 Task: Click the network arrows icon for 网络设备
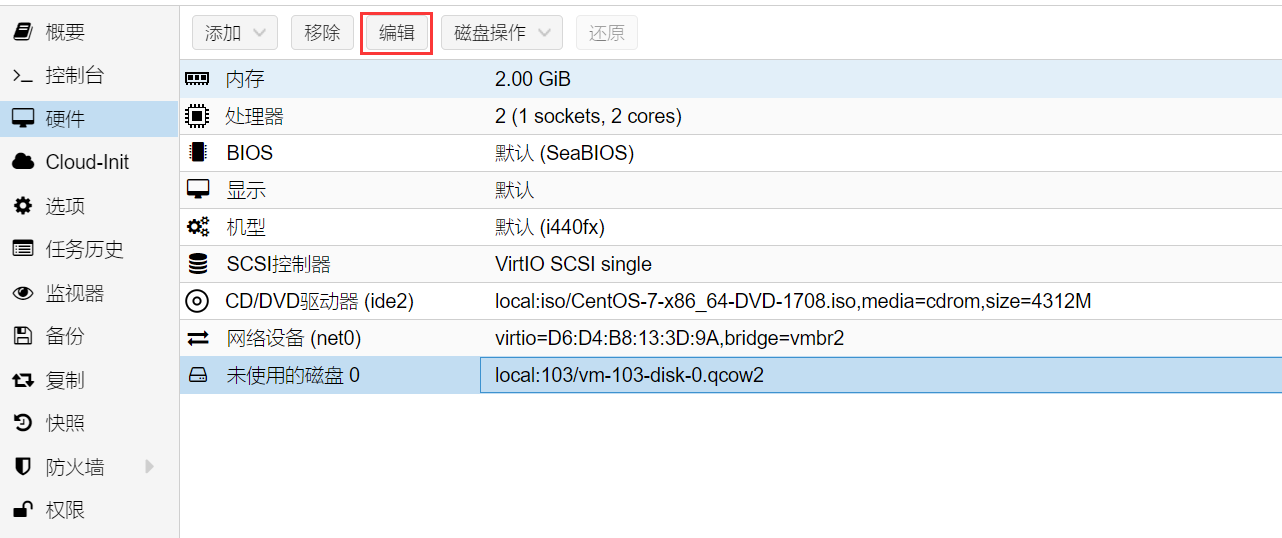pos(198,339)
